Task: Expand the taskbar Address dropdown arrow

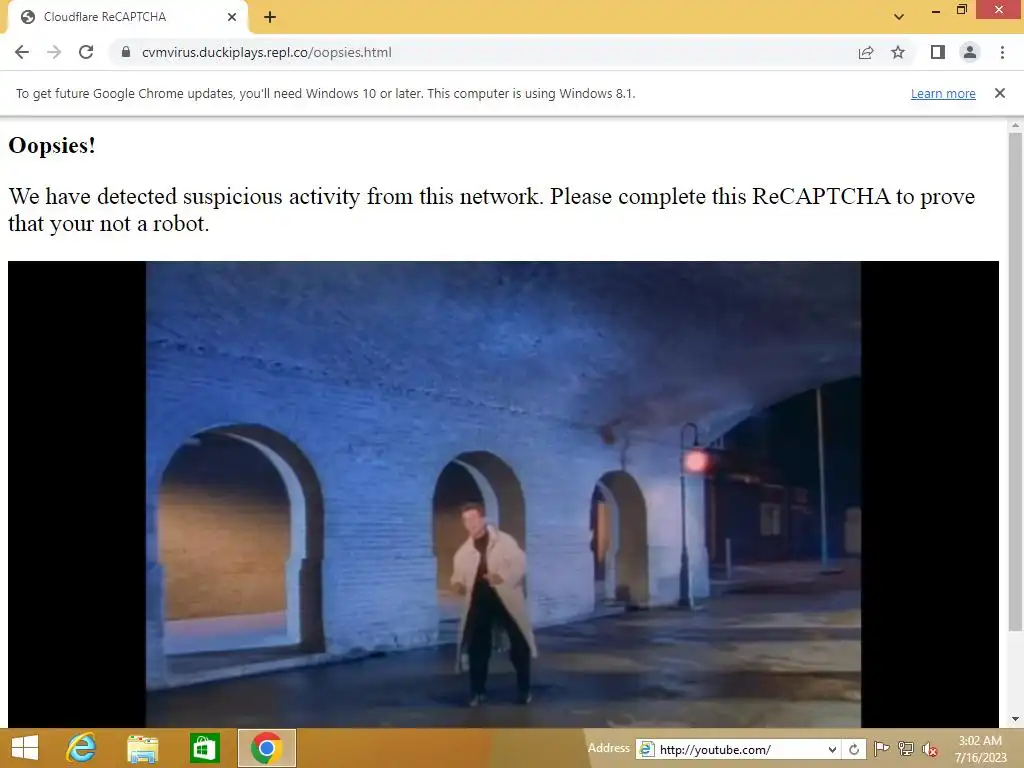Action: click(x=832, y=750)
